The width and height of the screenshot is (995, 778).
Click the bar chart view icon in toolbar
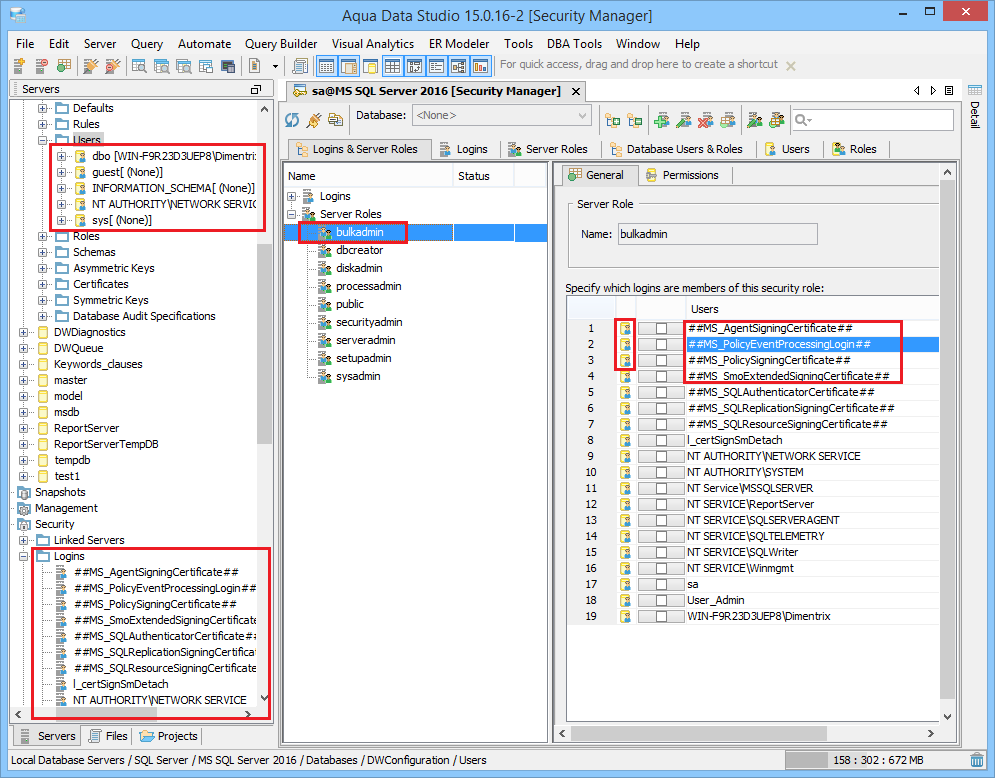(x=480, y=65)
